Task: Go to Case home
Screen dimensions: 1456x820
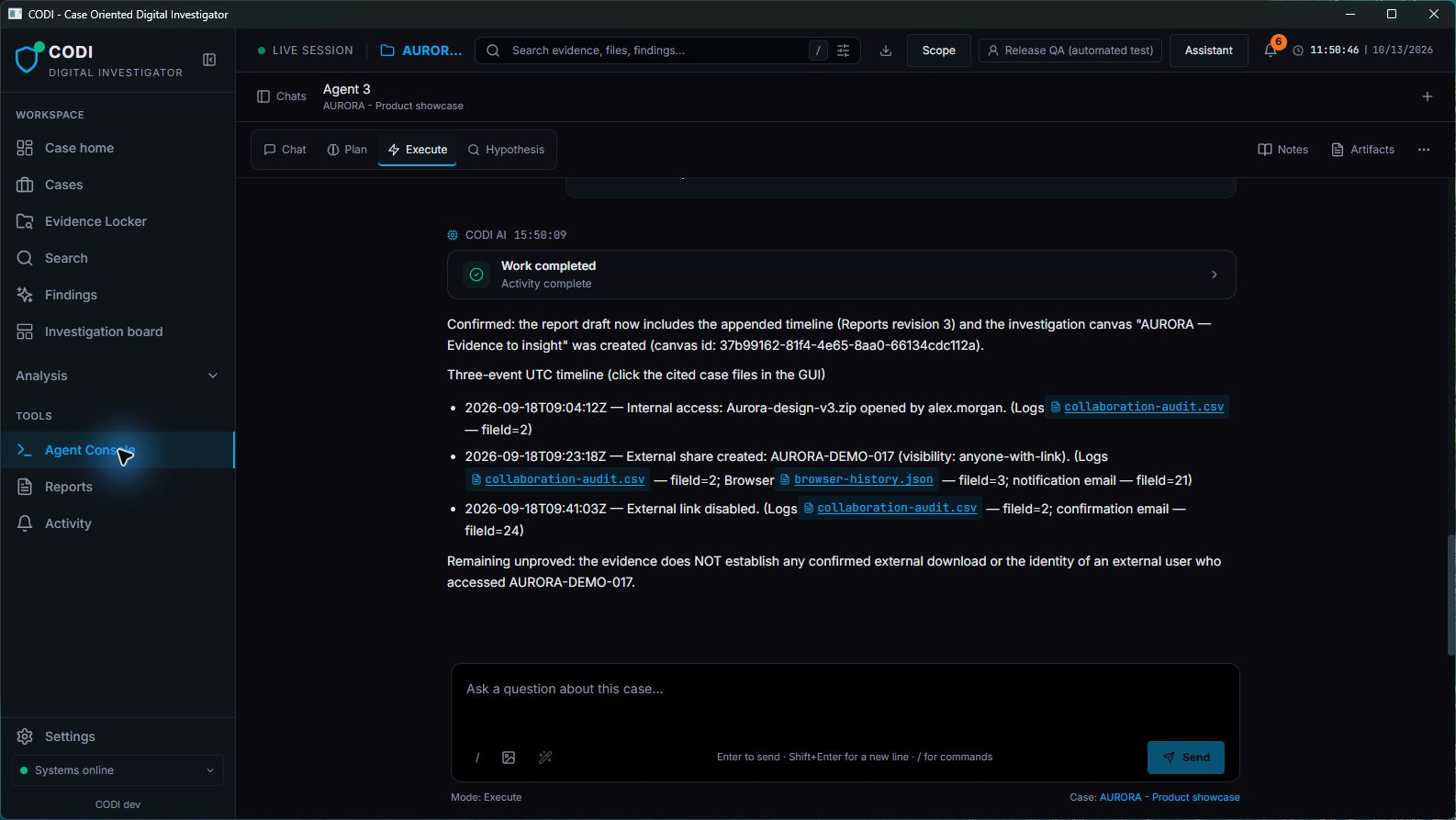Action: (x=118, y=148)
